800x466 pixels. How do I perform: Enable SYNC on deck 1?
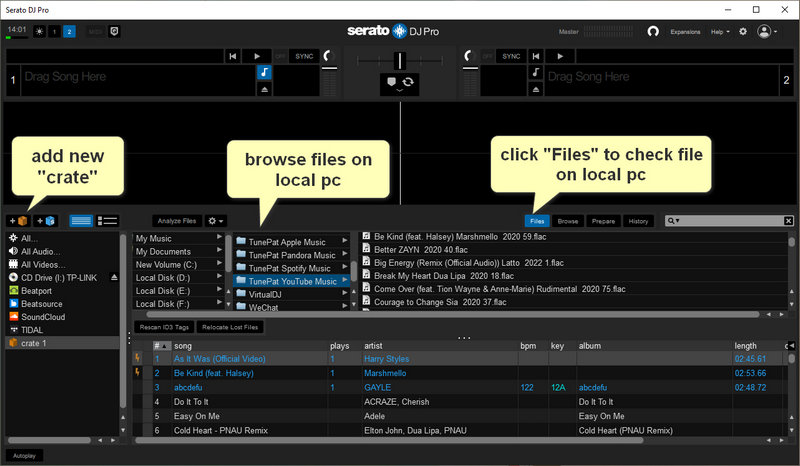[x=304, y=56]
